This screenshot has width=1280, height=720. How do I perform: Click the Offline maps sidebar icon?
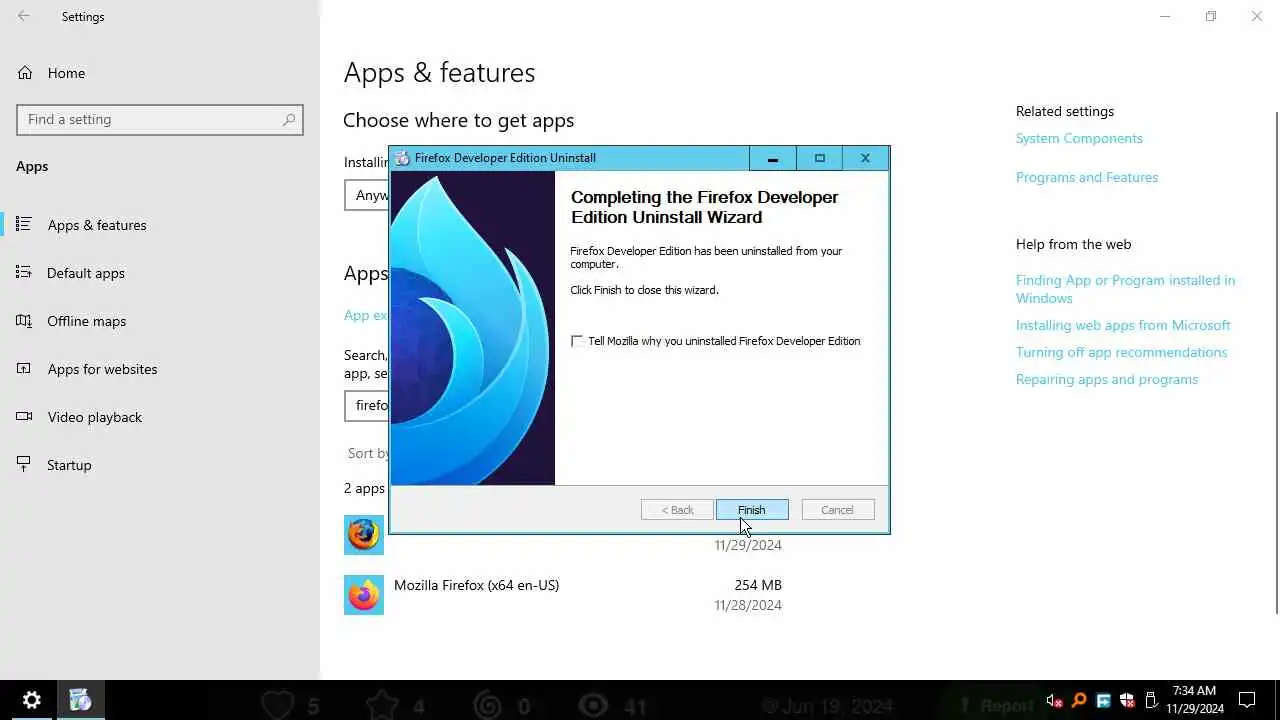point(24,320)
